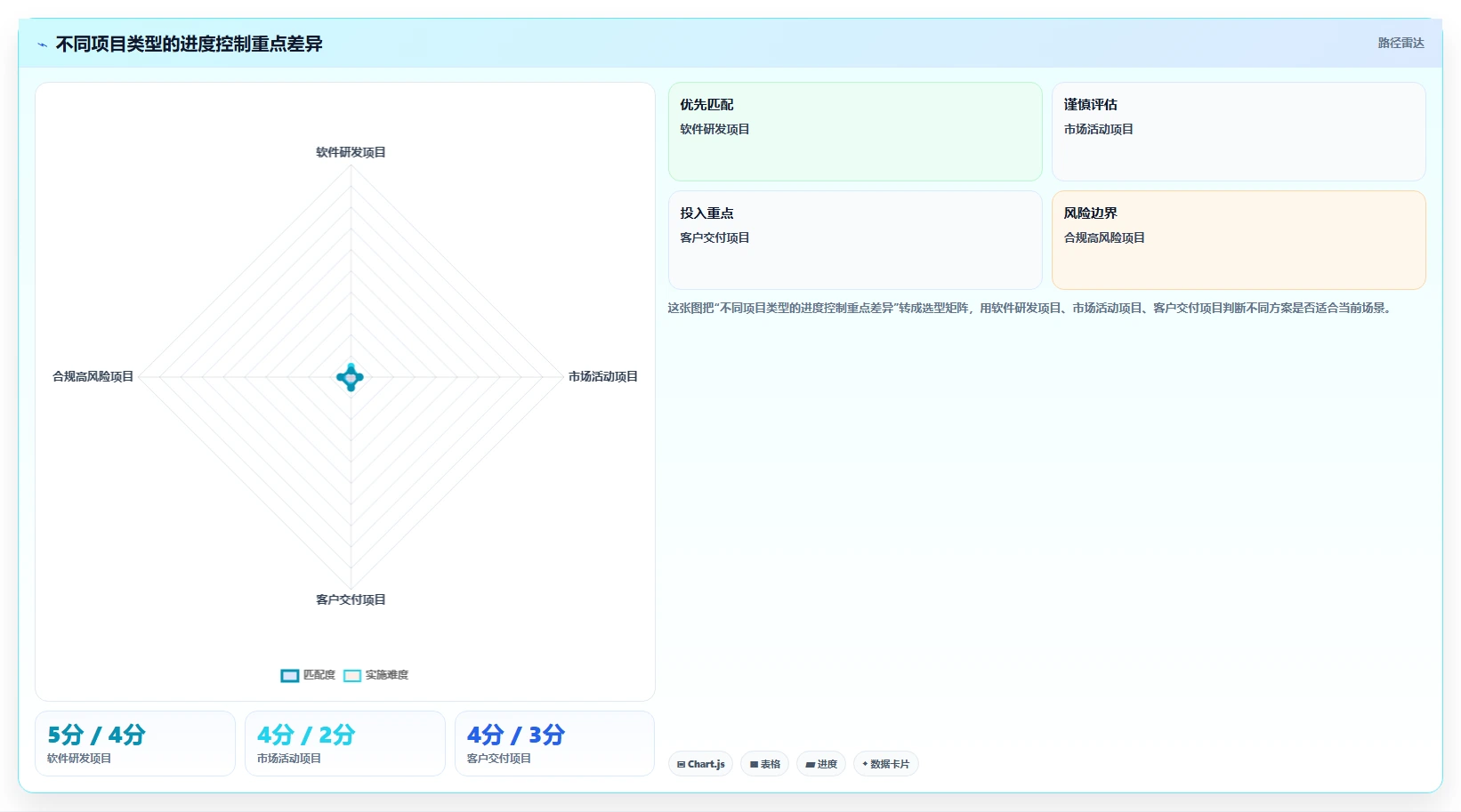Click the 软件研发项目 radar axis label
Viewport: 1461px width, 812px height.
pos(351,152)
